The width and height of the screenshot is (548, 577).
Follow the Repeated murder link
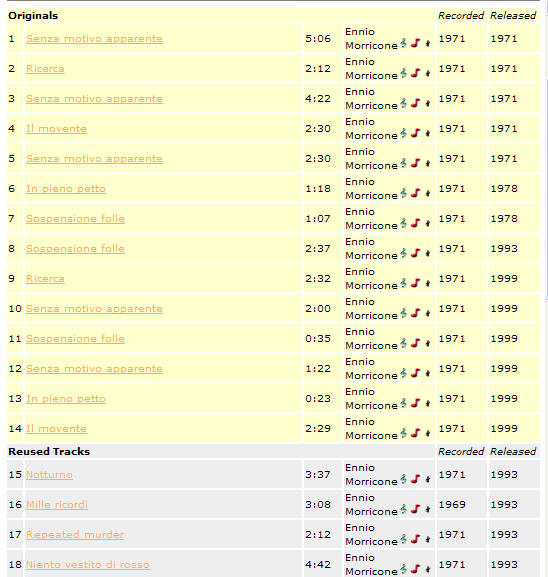75,535
